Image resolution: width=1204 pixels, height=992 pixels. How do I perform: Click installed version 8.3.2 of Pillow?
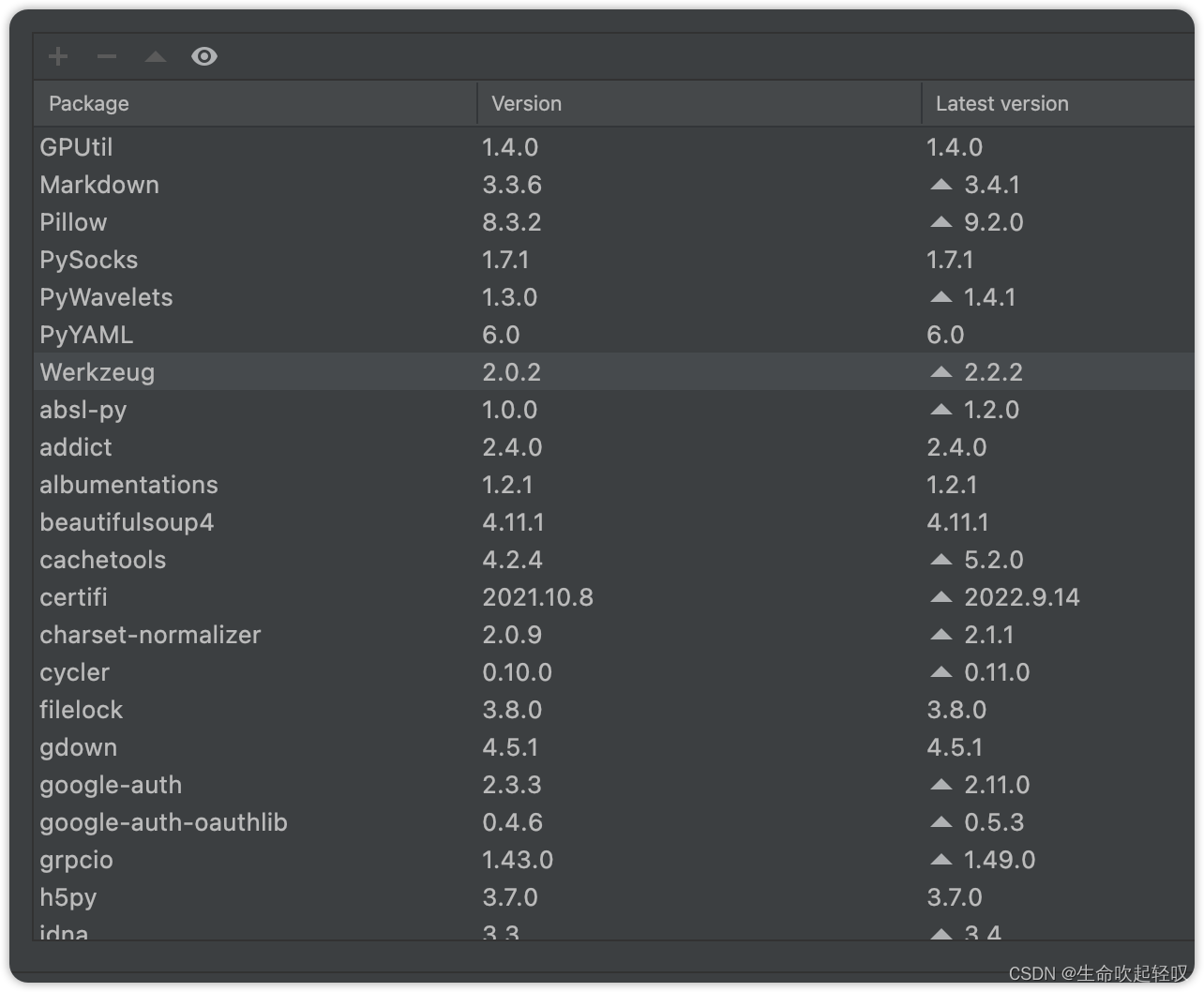point(512,222)
